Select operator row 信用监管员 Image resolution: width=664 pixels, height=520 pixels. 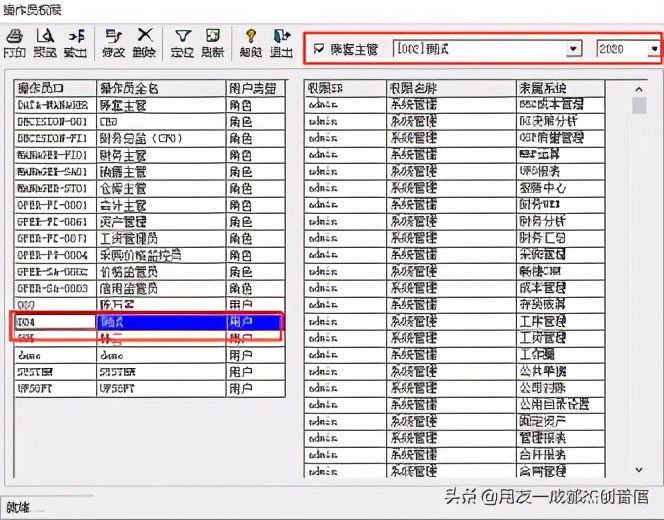(x=150, y=288)
